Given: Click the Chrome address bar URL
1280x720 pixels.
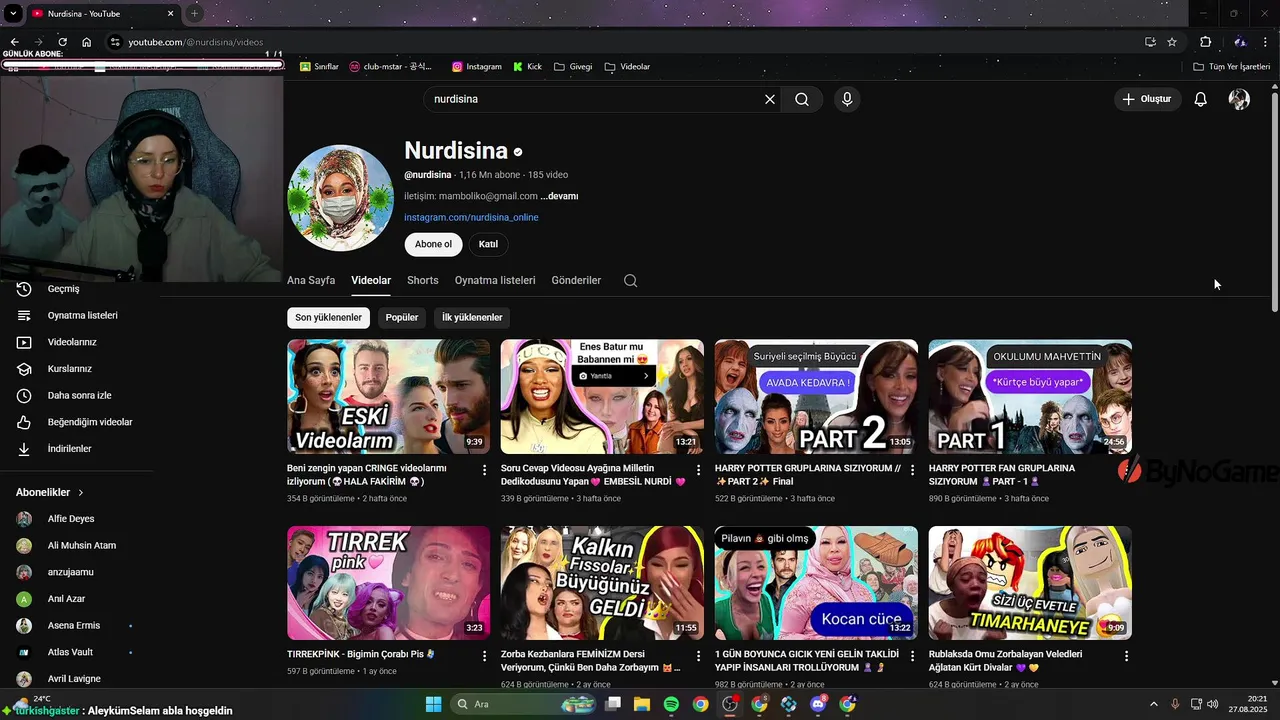Looking at the screenshot, I should pyautogui.click(x=196, y=42).
